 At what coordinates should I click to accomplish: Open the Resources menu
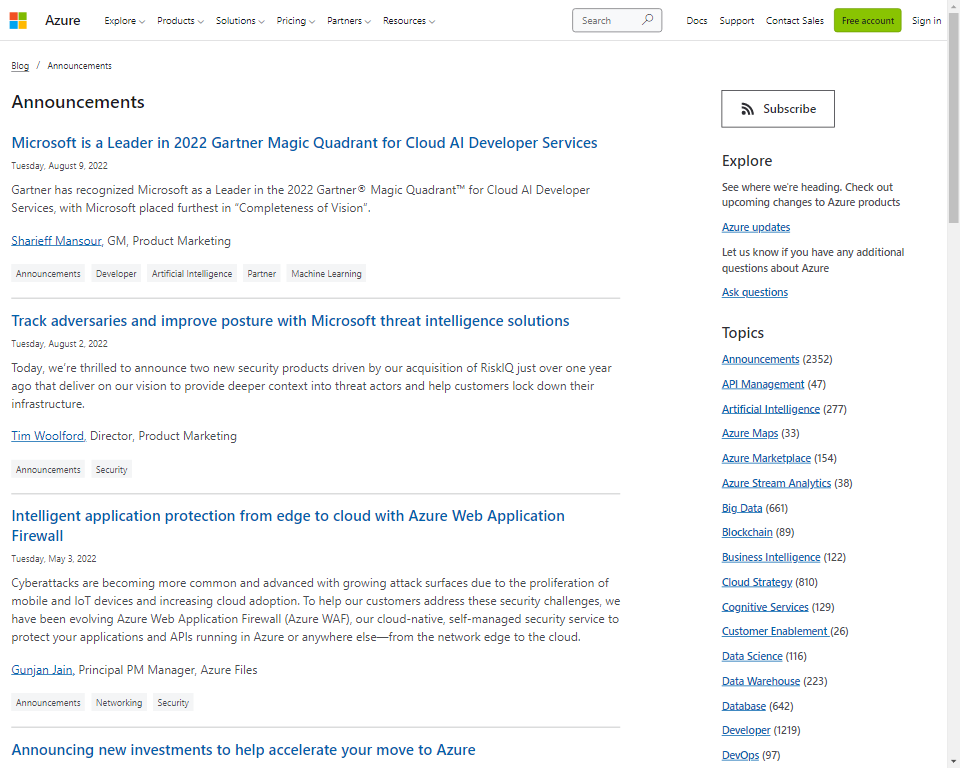408,21
